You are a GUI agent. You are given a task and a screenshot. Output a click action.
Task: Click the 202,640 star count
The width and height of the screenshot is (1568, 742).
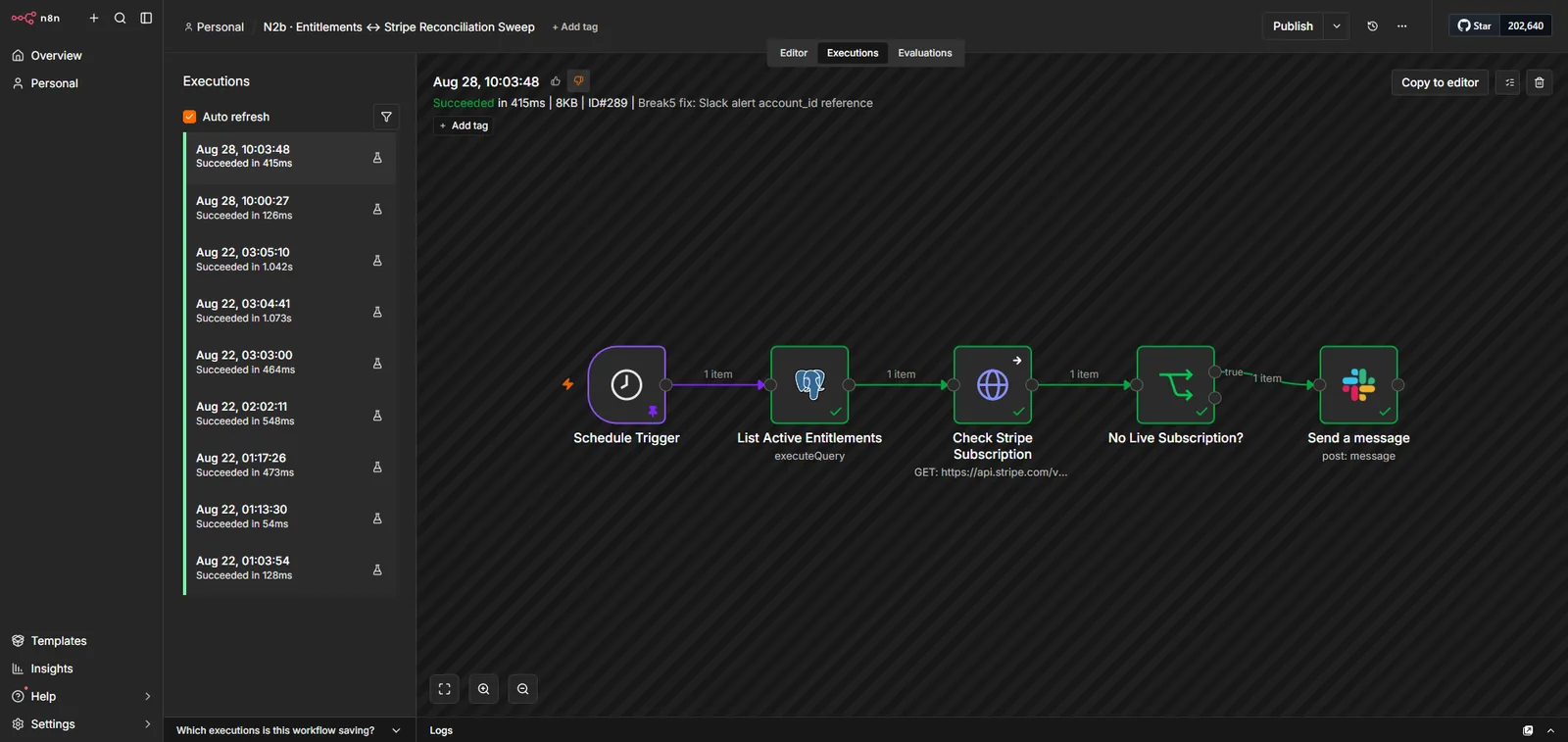pos(1526,26)
